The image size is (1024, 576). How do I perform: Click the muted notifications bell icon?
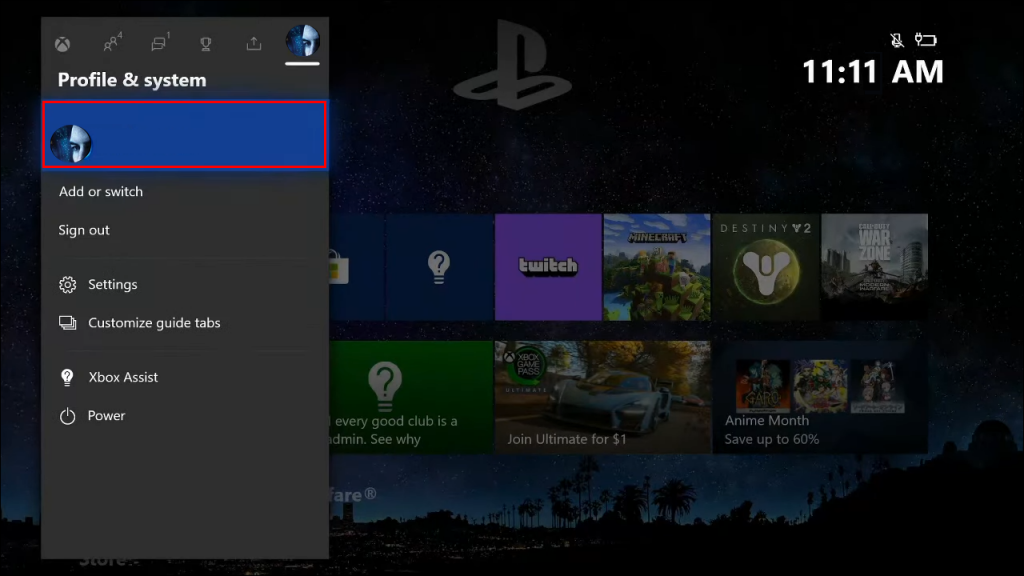point(898,38)
